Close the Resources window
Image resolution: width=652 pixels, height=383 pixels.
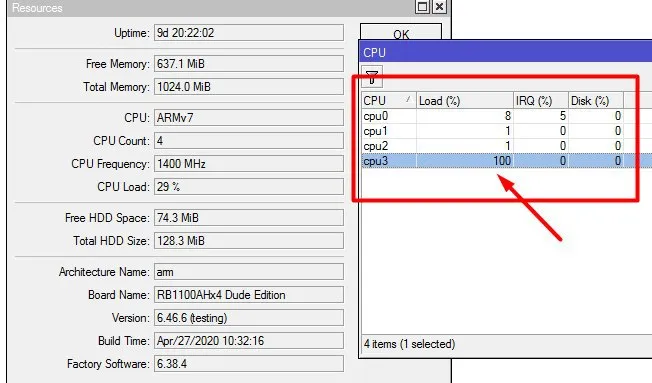point(439,7)
